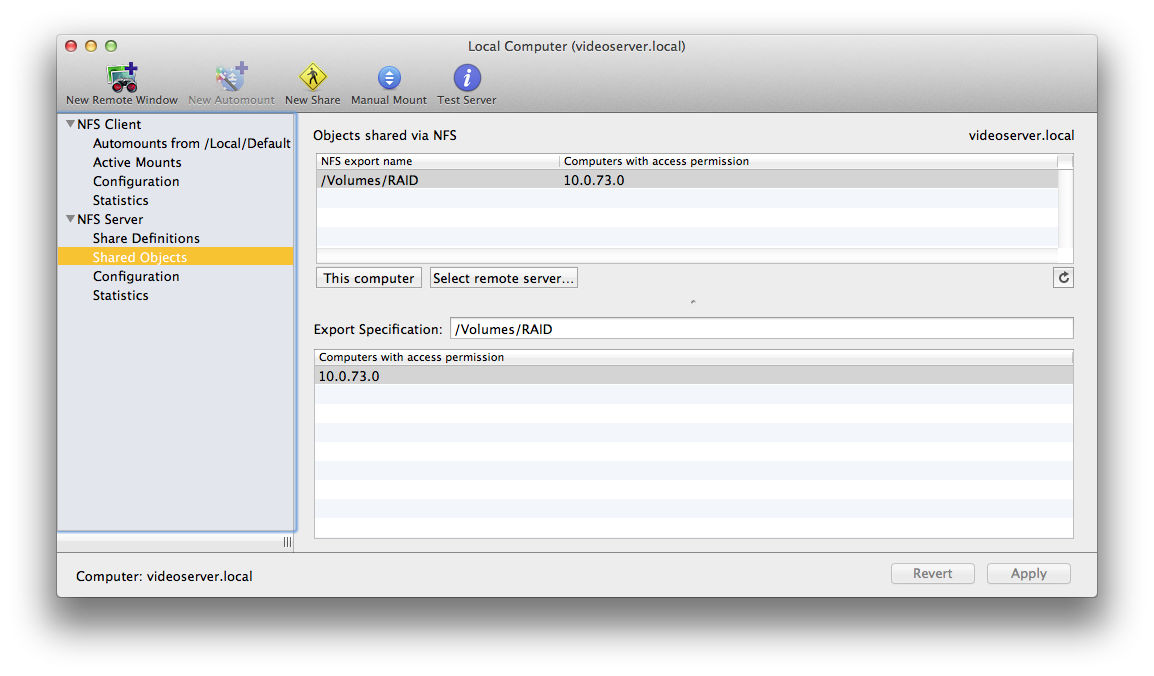Click lower Computers with access permission header

click(x=693, y=357)
